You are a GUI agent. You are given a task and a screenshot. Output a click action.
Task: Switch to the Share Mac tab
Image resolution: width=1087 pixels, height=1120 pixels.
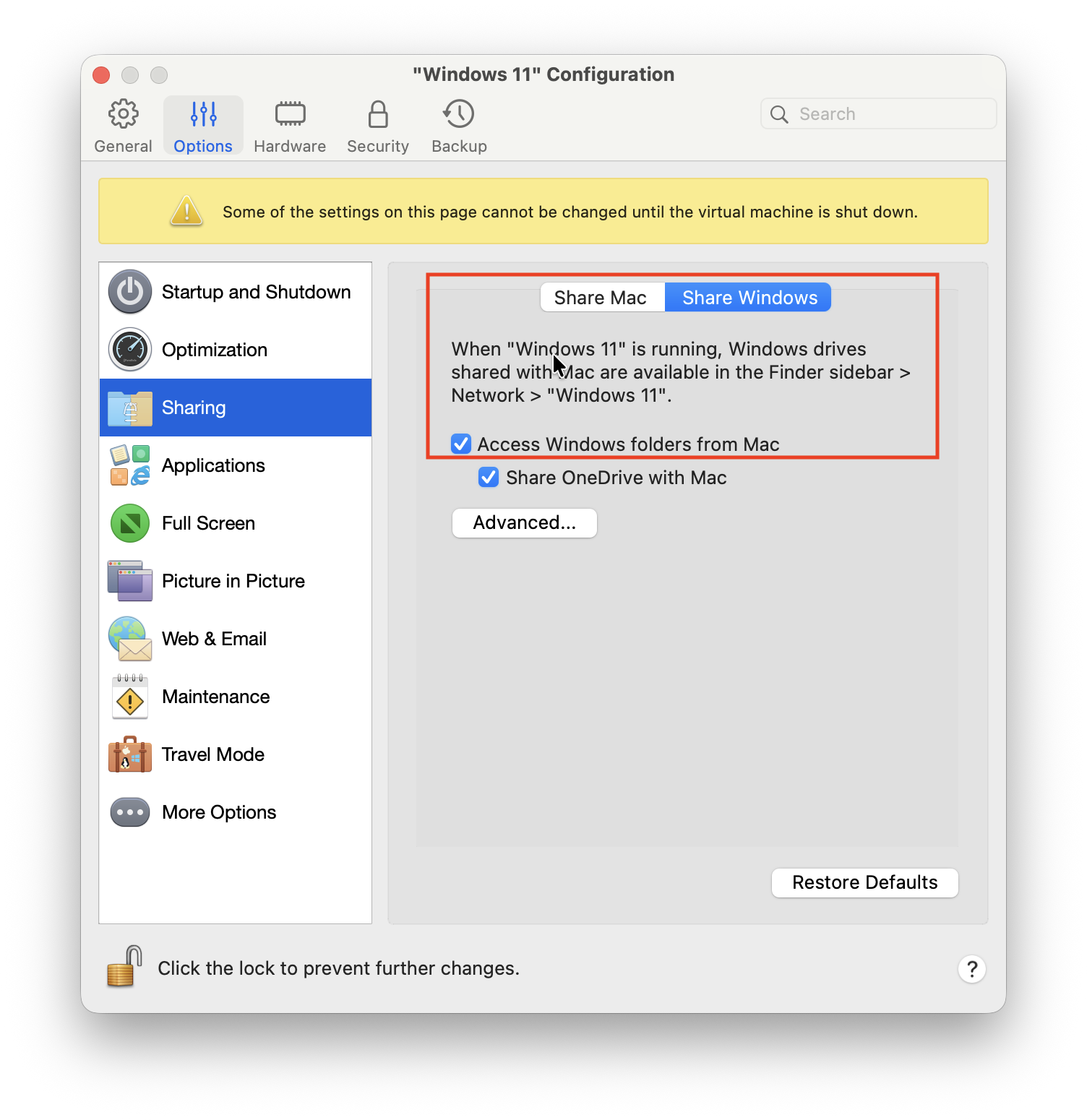coord(603,298)
